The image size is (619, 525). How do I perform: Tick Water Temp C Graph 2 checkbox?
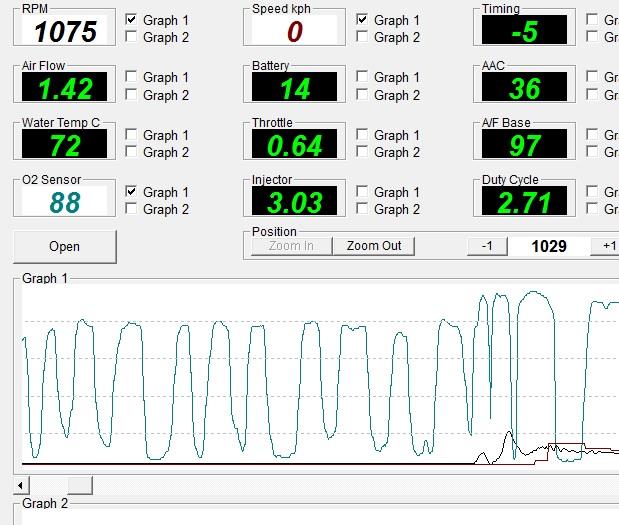click(x=131, y=151)
